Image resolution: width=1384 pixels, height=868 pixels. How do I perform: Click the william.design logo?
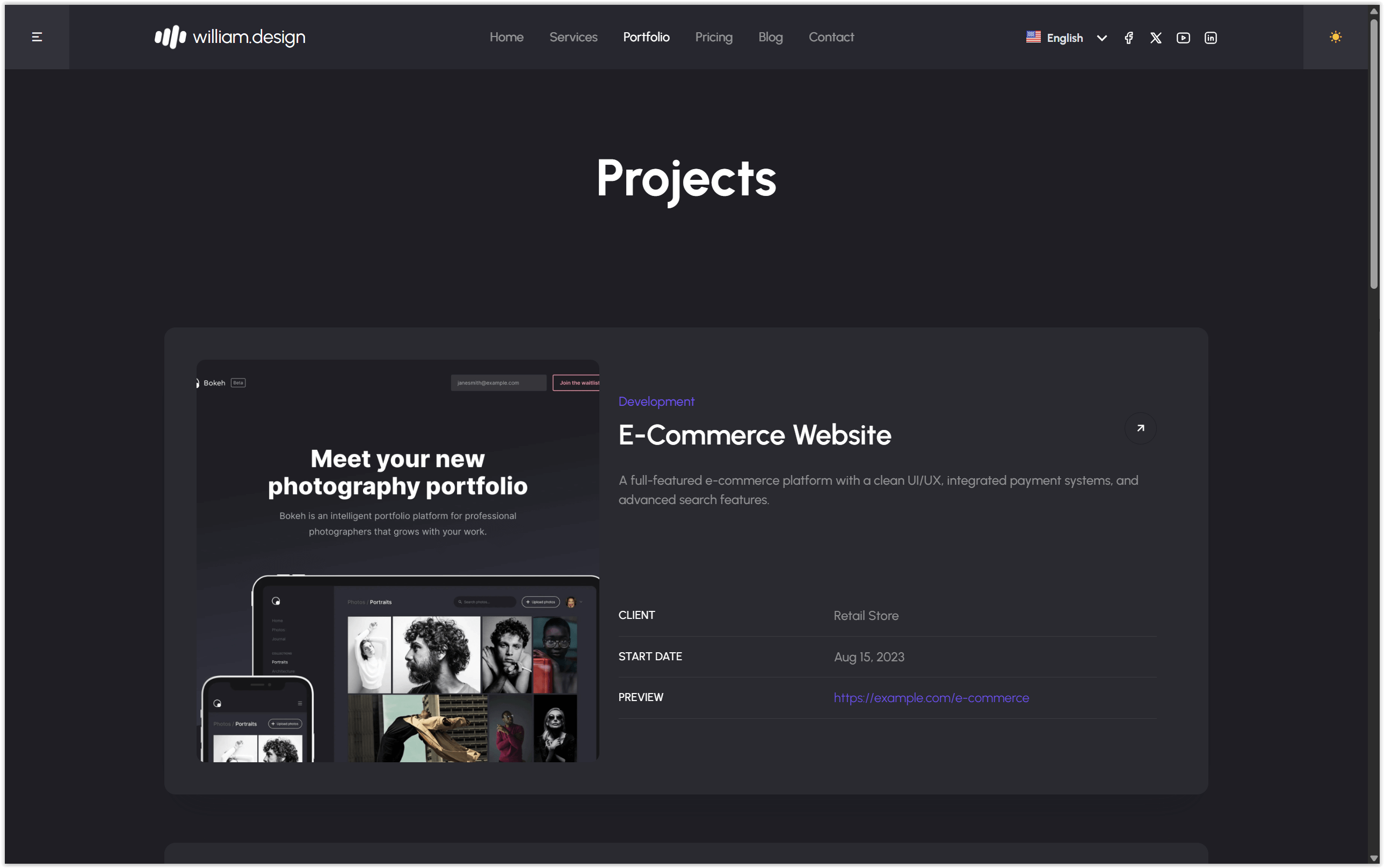click(x=229, y=37)
